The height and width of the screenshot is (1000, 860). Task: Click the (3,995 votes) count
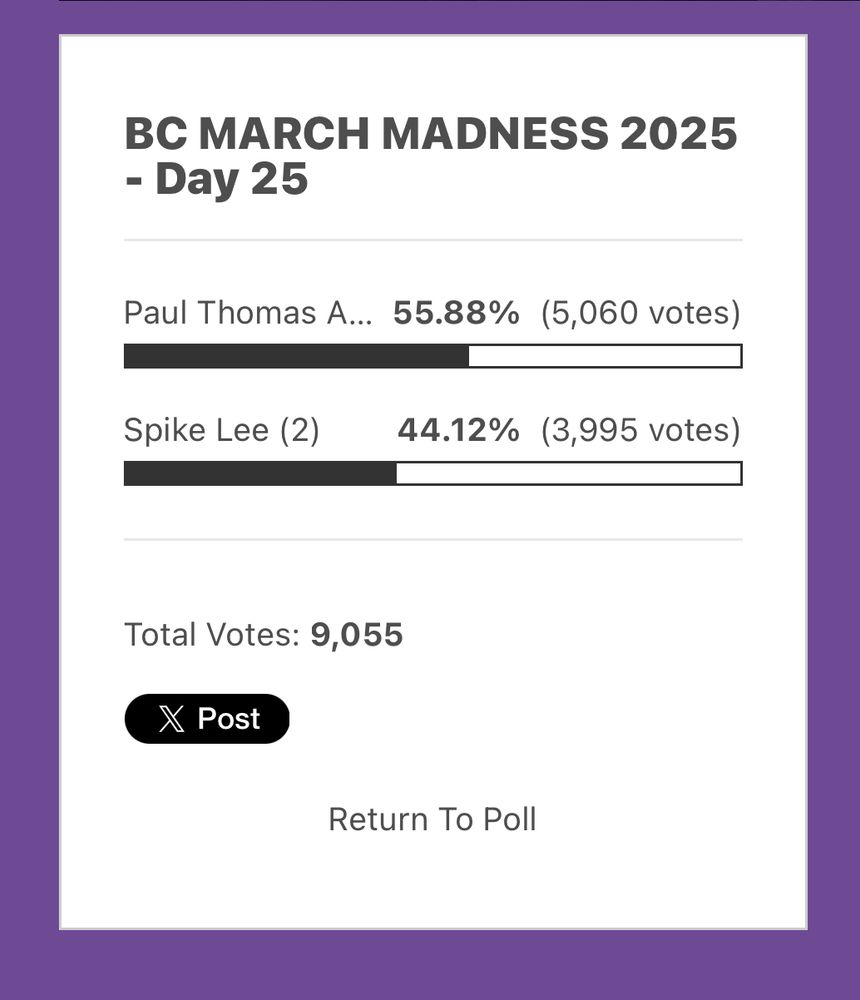(641, 430)
